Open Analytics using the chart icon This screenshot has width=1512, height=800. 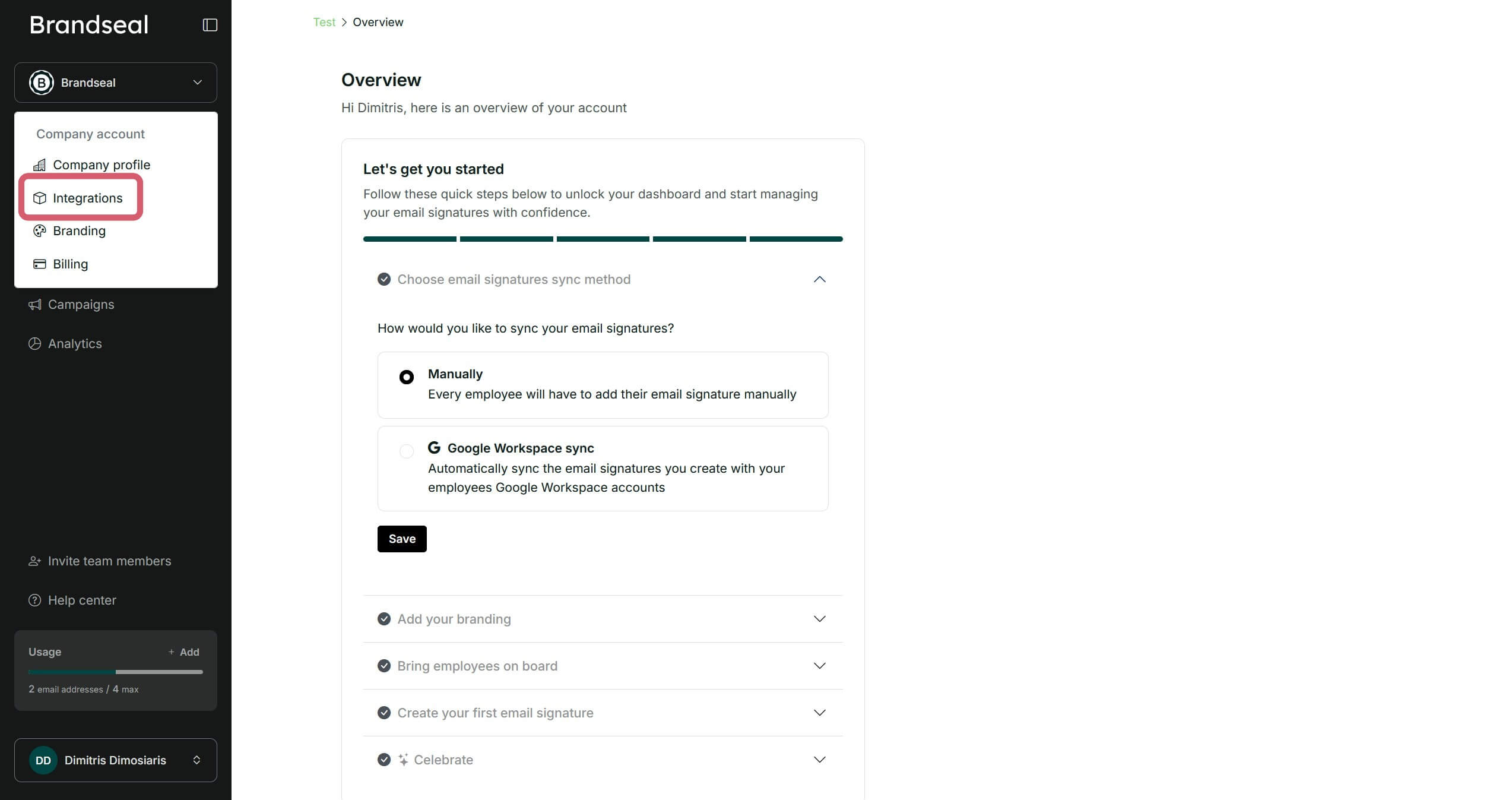(35, 343)
